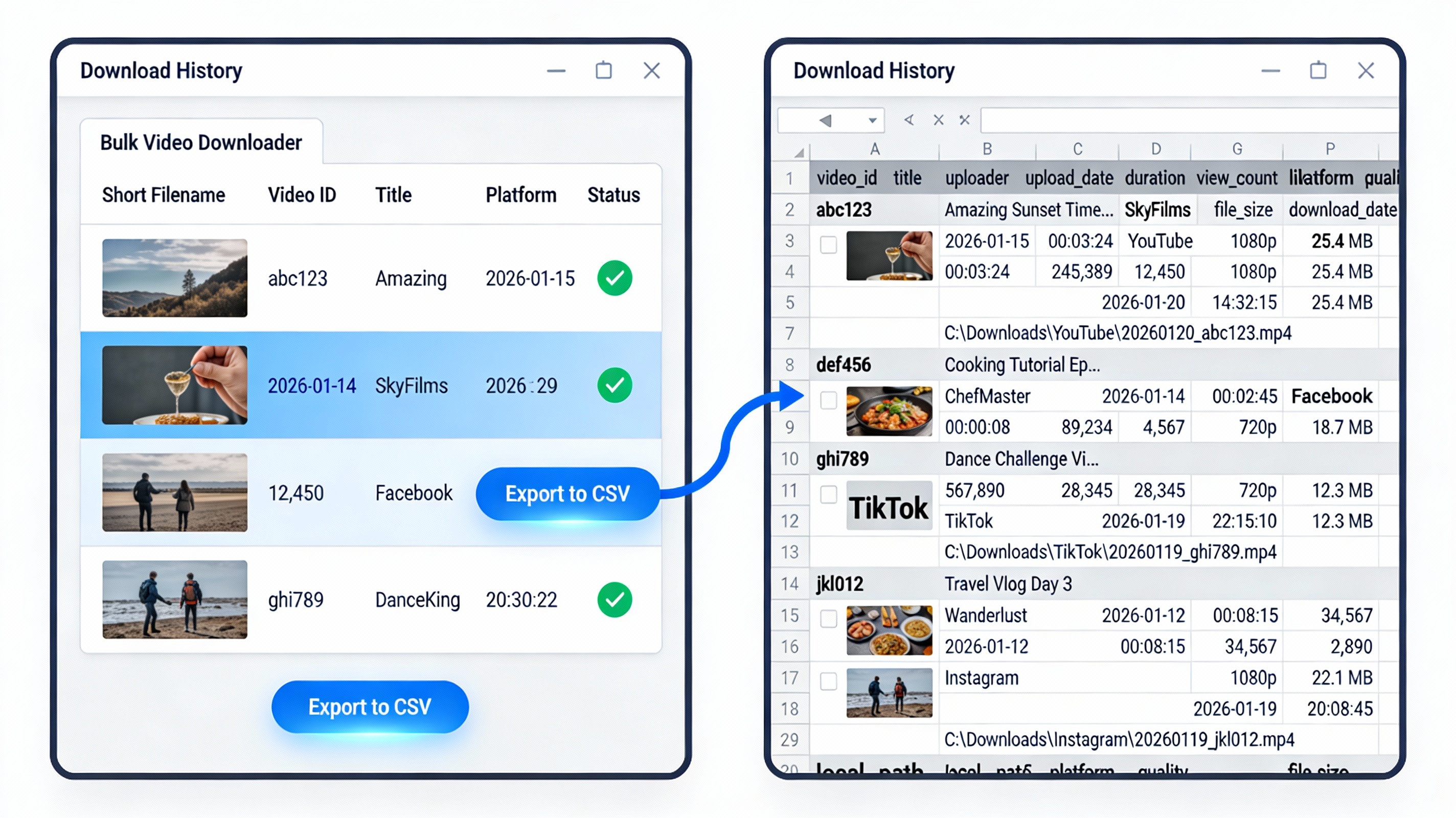This screenshot has width=1456, height=818.
Task: Select the hikers thumbnail in ghi789 row
Action: click(x=175, y=599)
